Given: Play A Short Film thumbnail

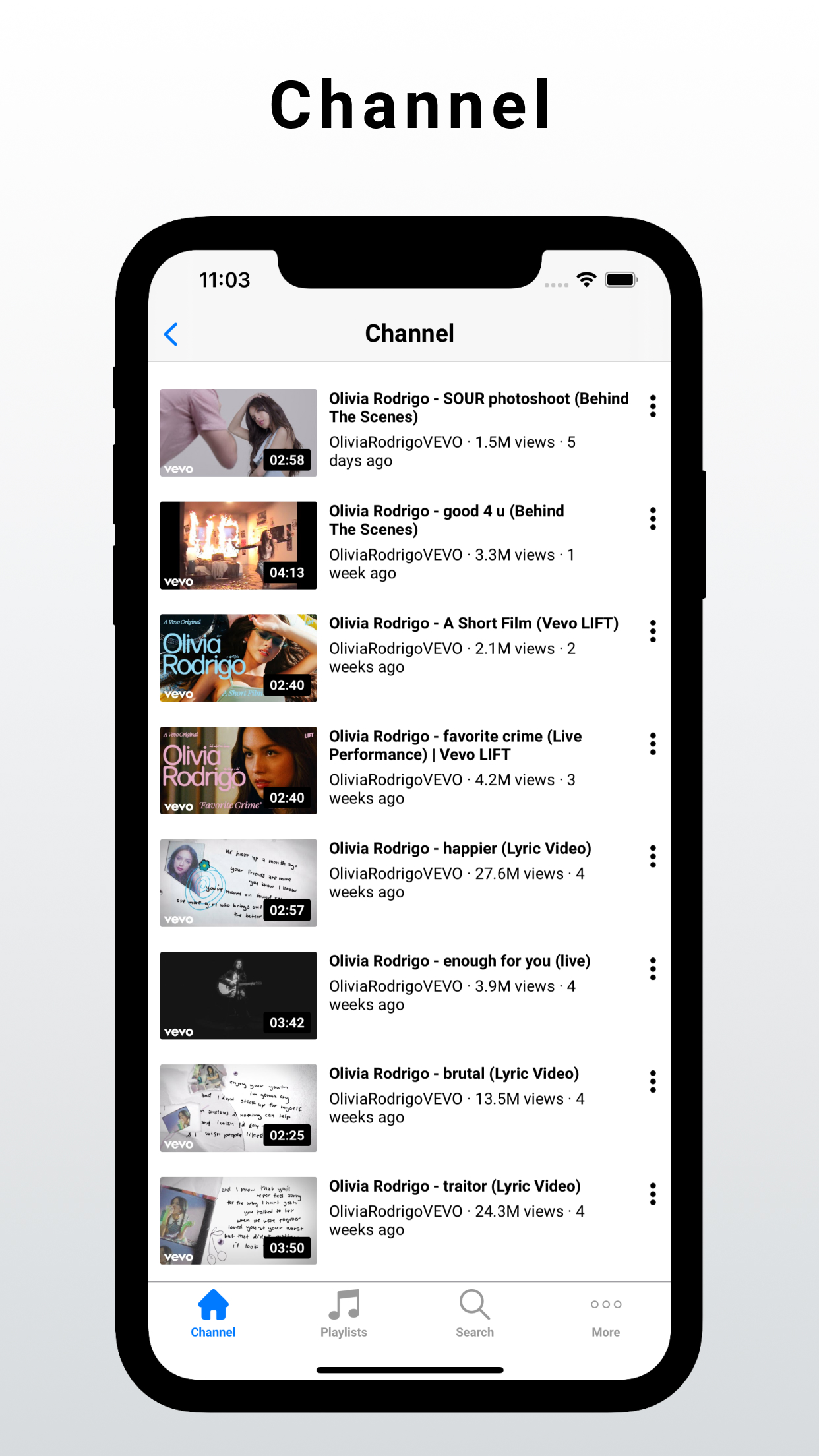Looking at the screenshot, I should [238, 658].
